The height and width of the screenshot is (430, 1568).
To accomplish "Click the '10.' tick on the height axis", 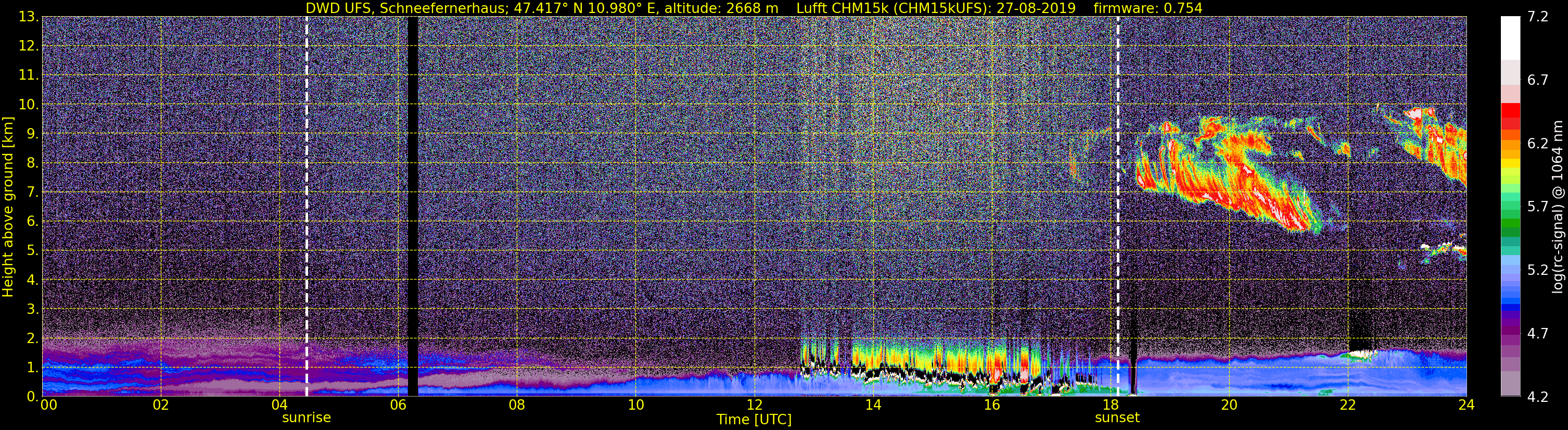I will pos(29,105).
